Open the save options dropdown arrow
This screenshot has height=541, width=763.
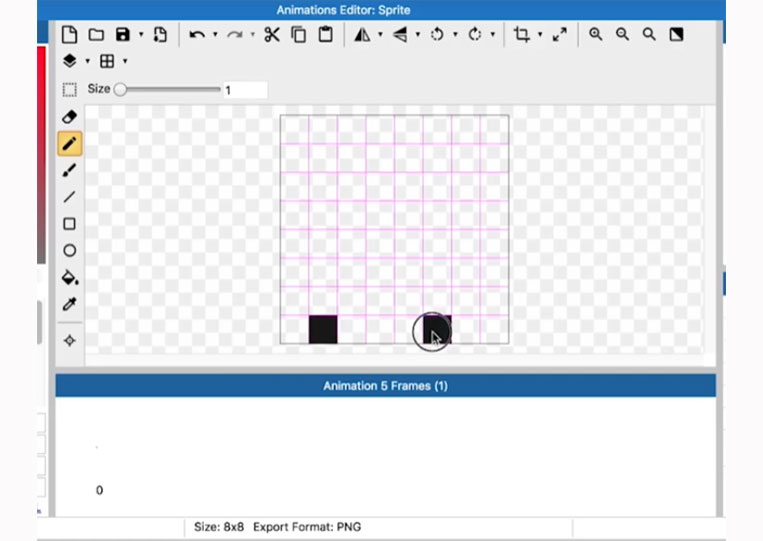tap(141, 35)
